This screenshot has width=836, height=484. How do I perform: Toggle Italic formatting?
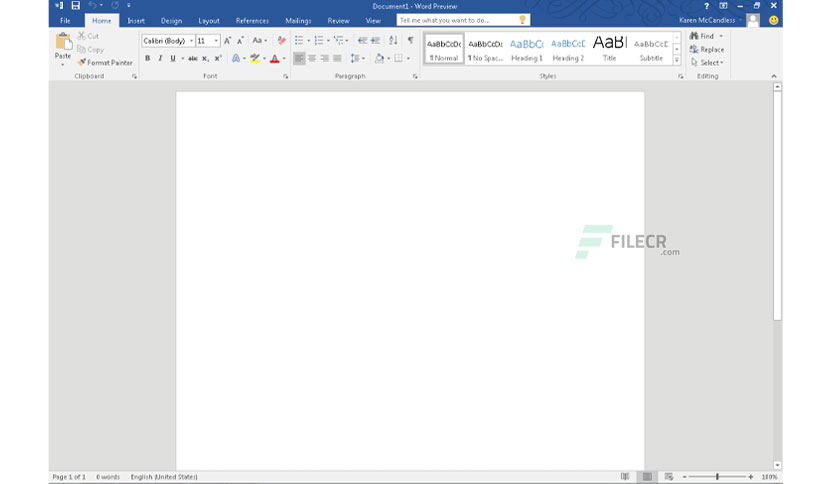pos(160,59)
